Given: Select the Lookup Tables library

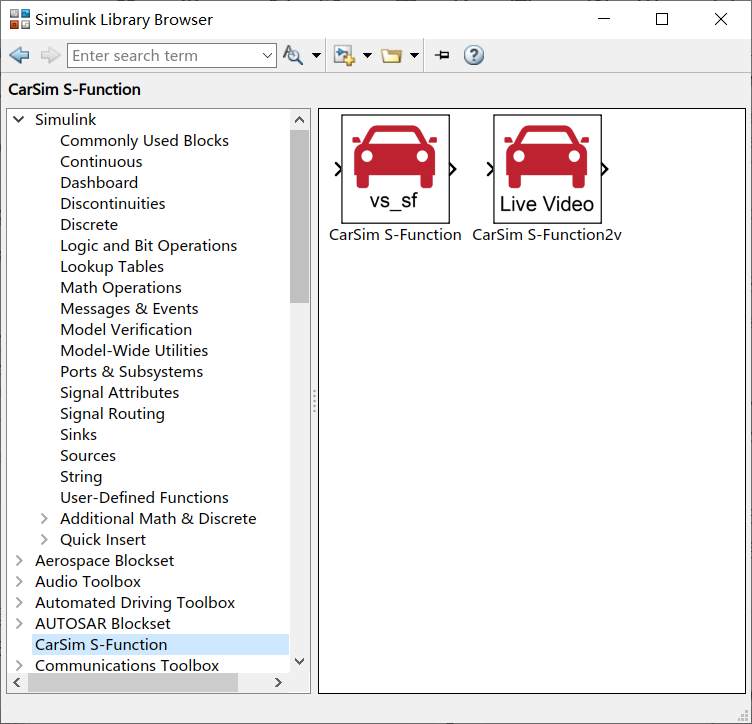Looking at the screenshot, I should (x=112, y=267).
